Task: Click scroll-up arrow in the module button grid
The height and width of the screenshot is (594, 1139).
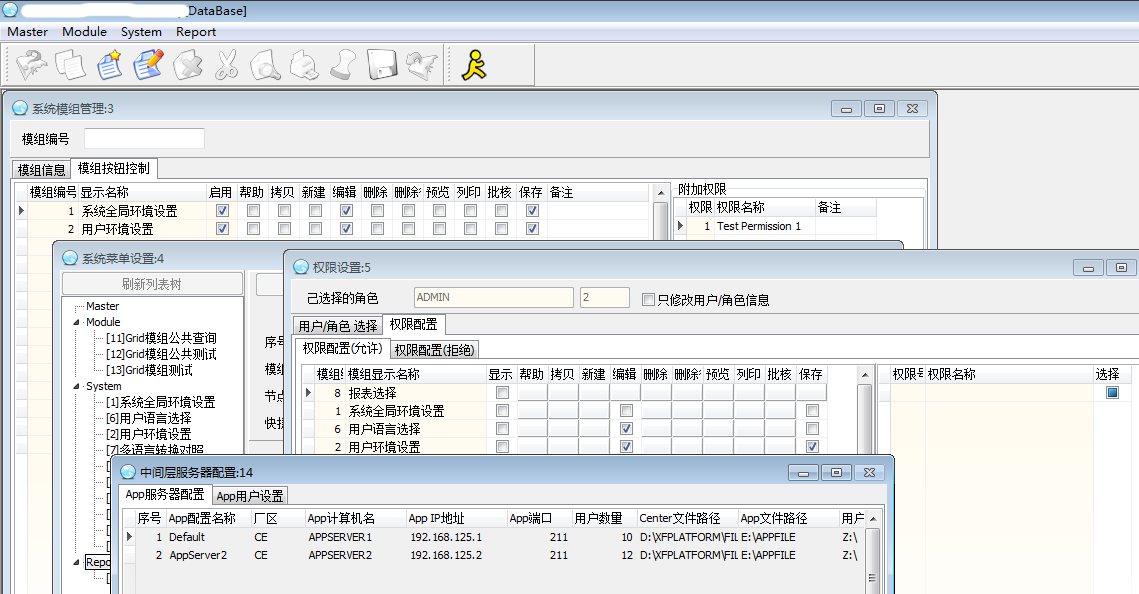Action: [660, 192]
